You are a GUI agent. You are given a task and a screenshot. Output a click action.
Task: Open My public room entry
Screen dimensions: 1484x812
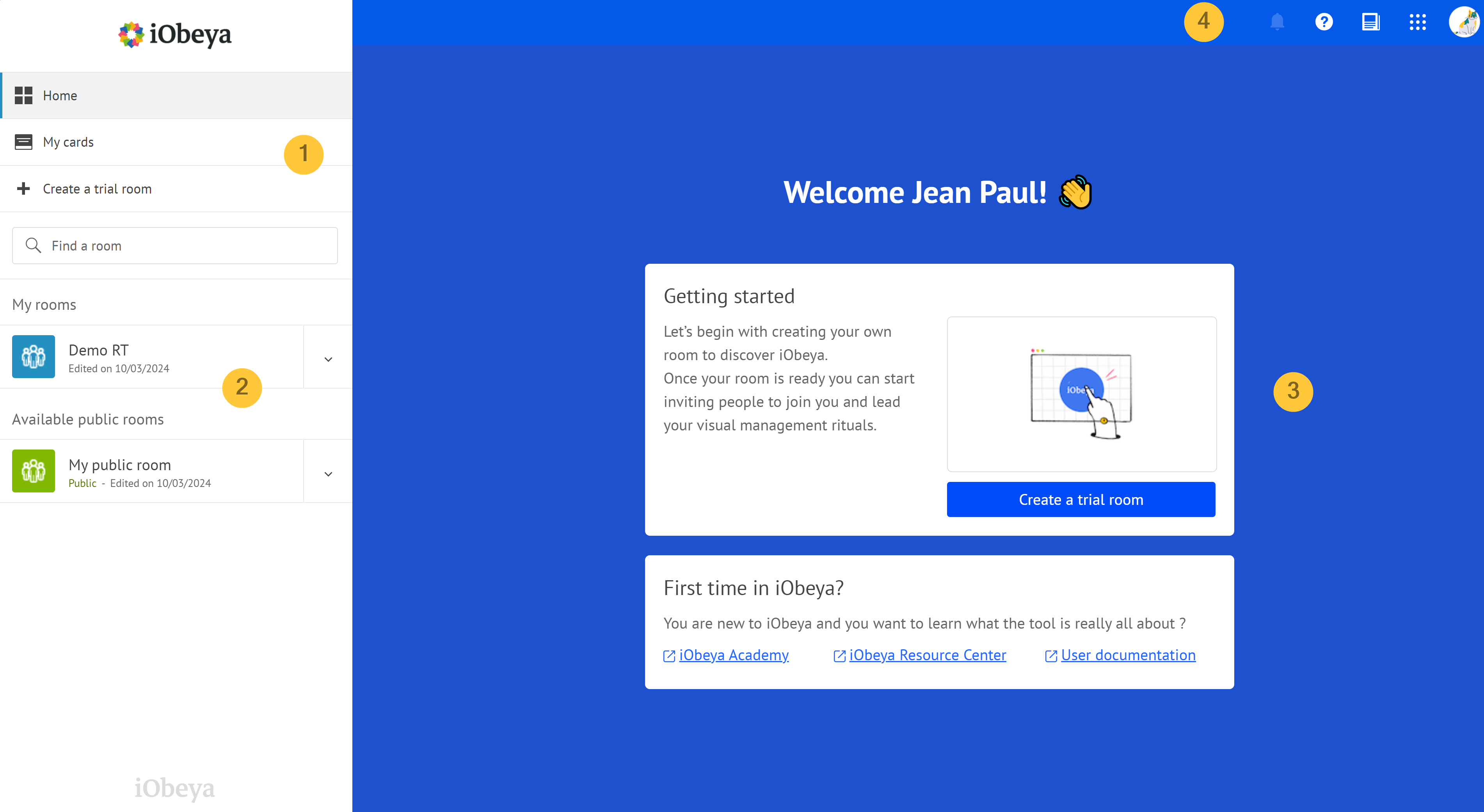pos(152,472)
